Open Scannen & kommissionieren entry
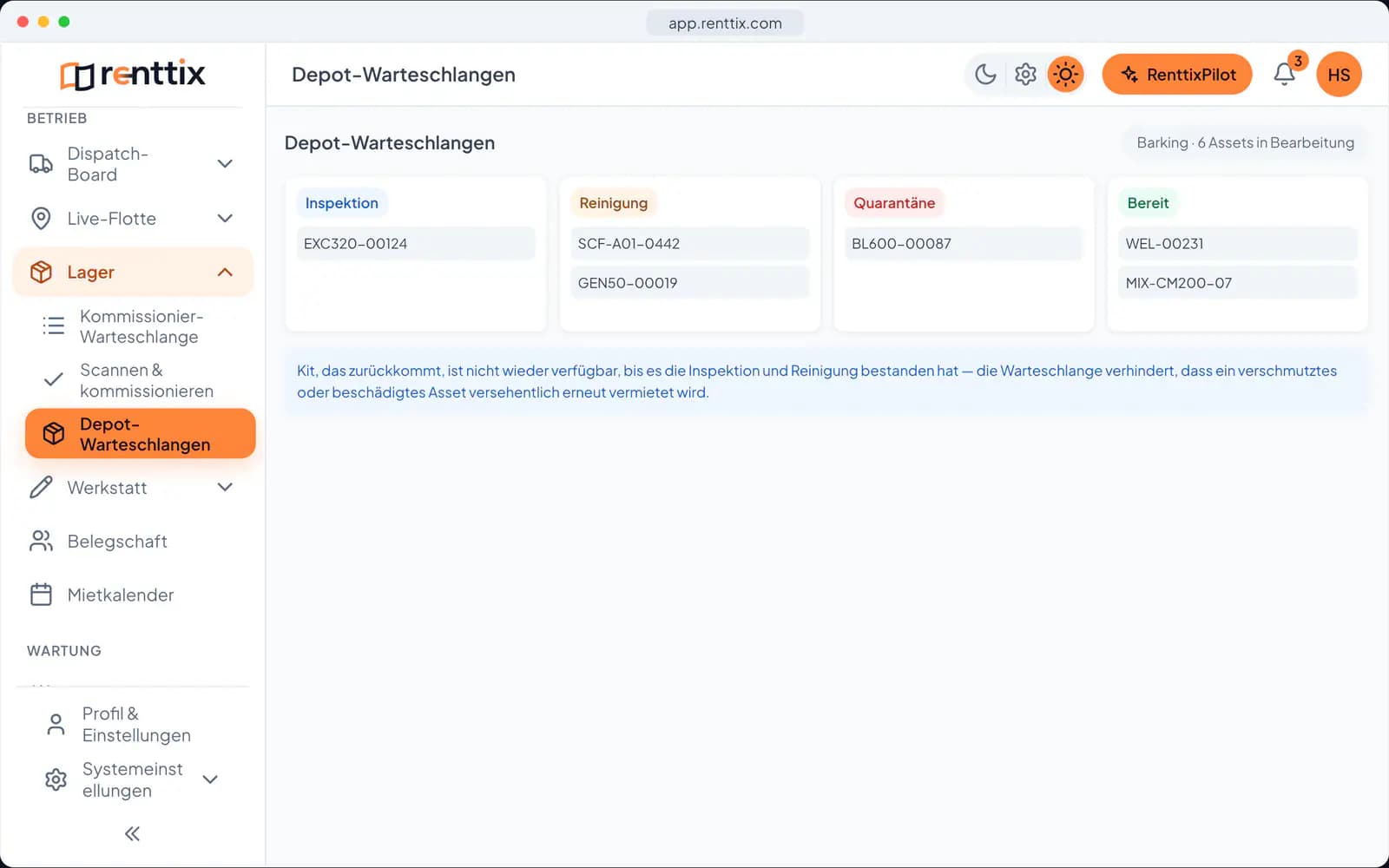 click(x=141, y=380)
